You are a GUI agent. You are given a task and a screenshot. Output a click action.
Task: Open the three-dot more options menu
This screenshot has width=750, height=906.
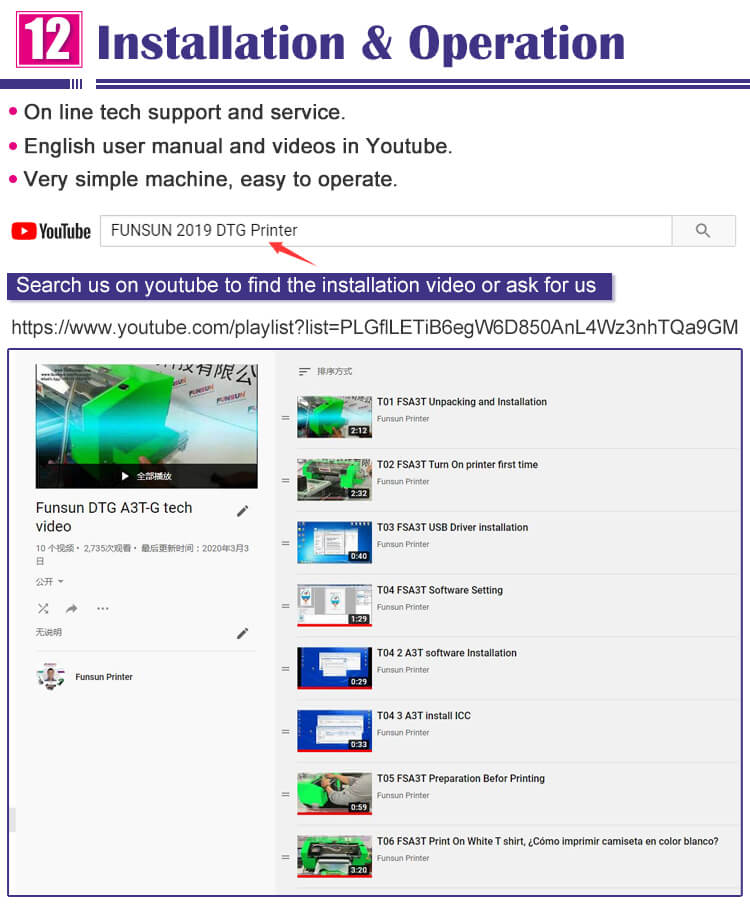(103, 608)
